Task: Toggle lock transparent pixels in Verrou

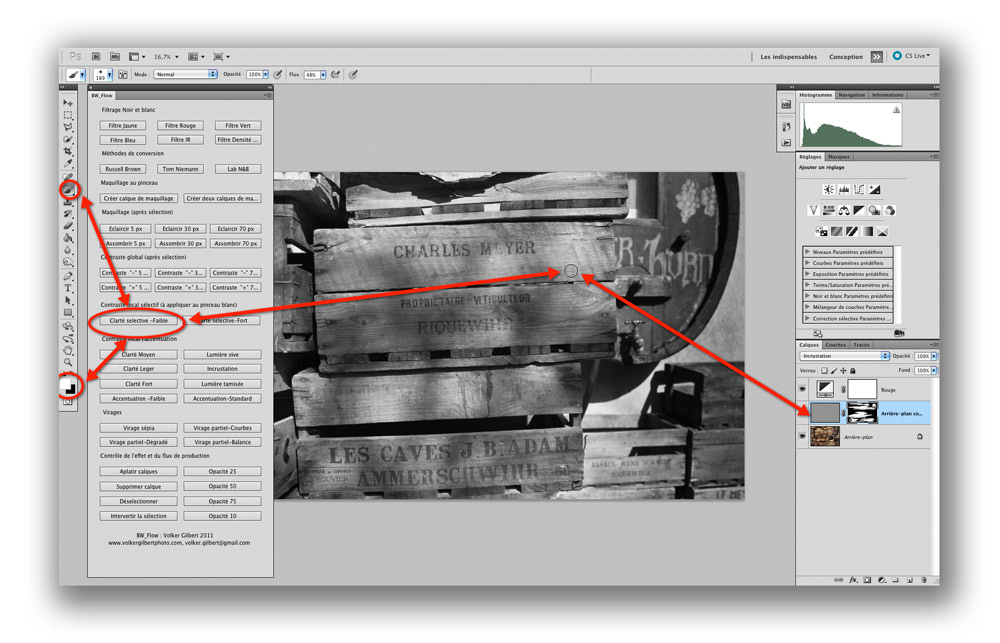Action: click(x=824, y=370)
